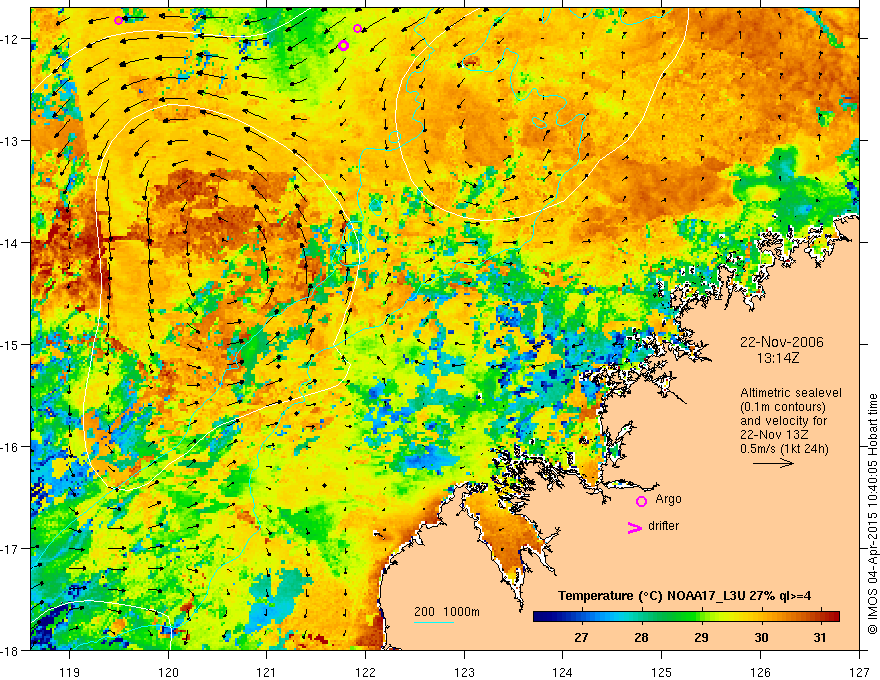Click the cyan 200 1000m isobath line sample
This screenshot has height=680, width=880.
433,622
